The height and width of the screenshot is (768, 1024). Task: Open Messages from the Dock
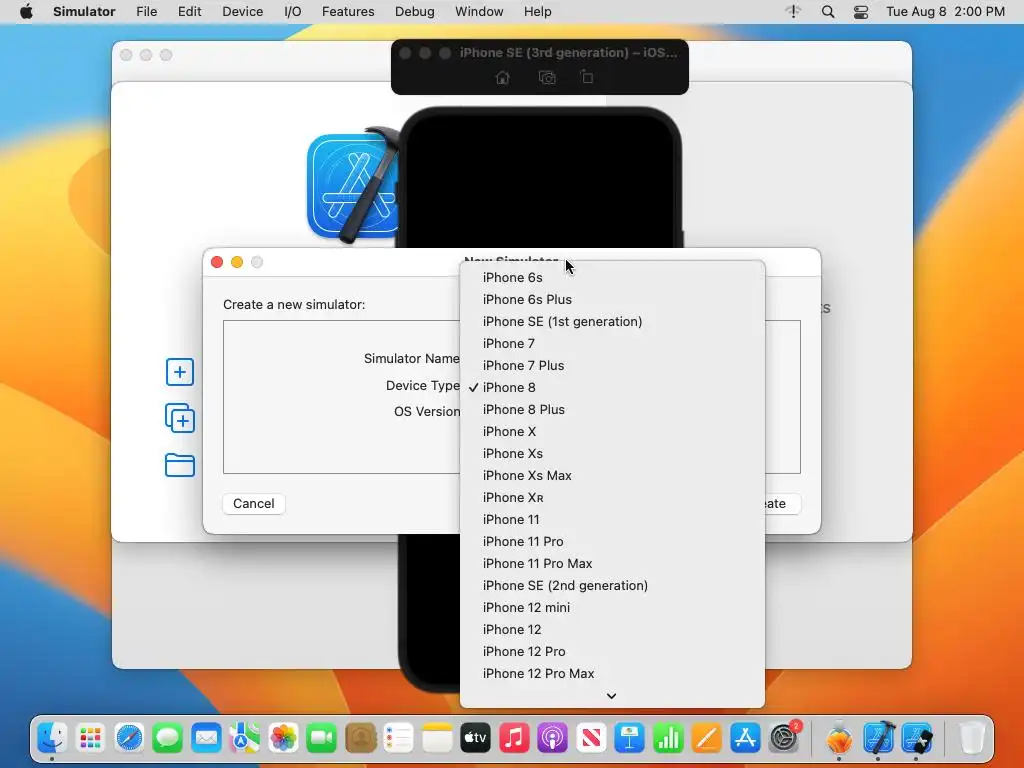click(x=167, y=739)
